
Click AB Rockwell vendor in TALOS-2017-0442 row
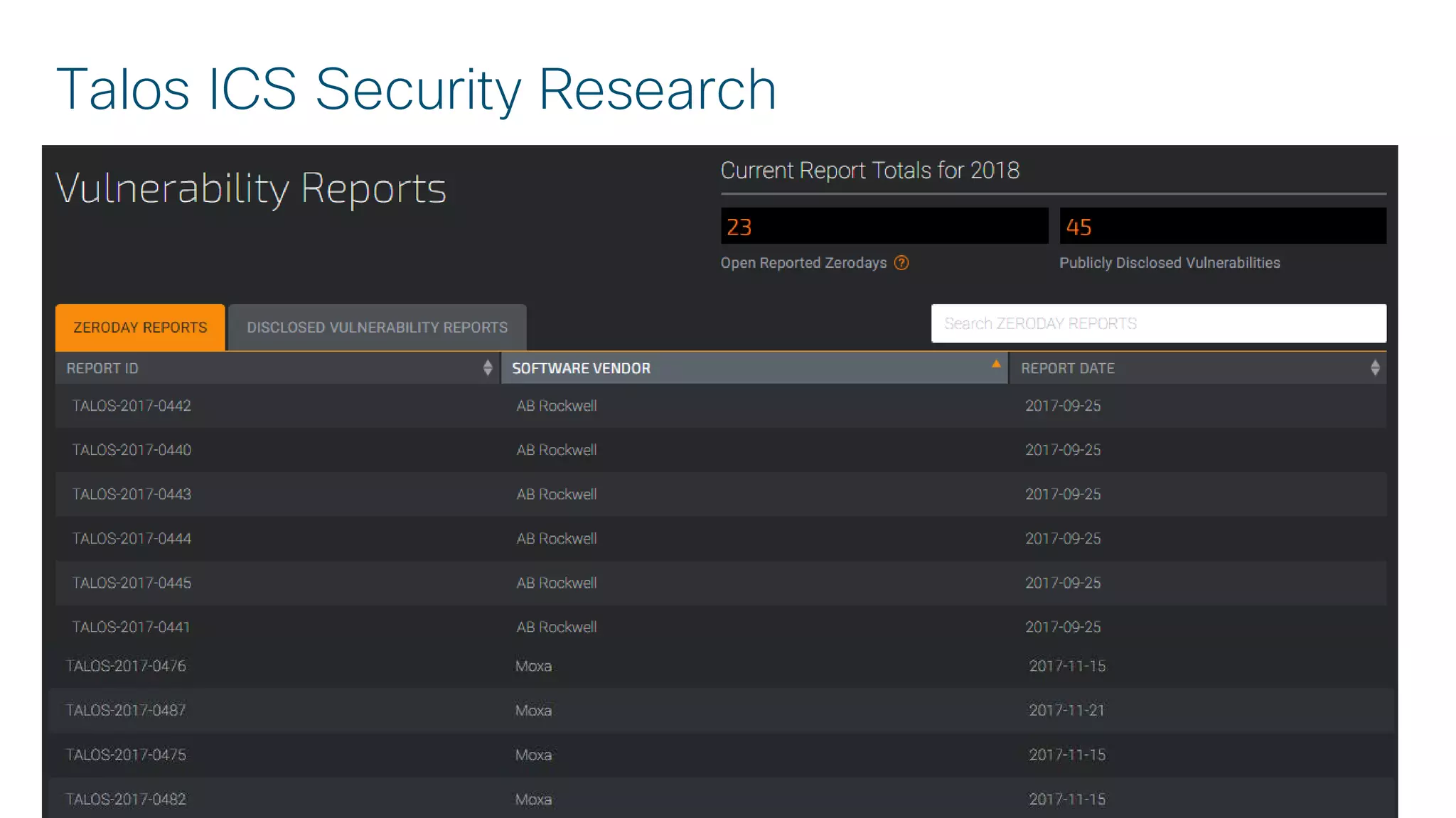tap(557, 406)
